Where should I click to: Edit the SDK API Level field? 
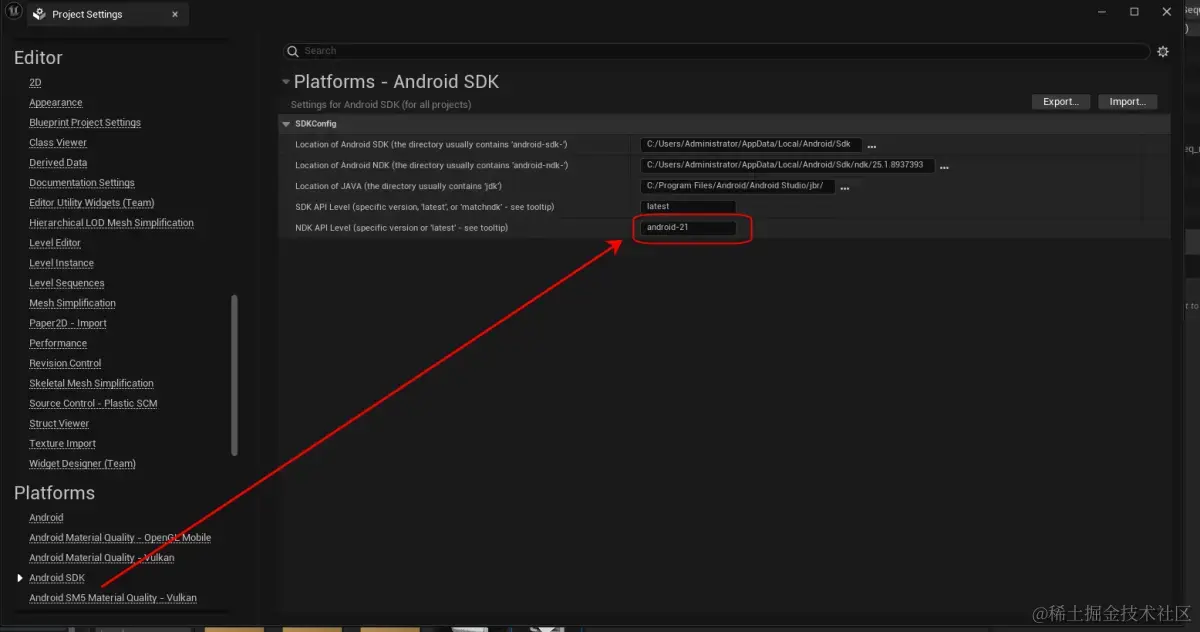coord(688,207)
